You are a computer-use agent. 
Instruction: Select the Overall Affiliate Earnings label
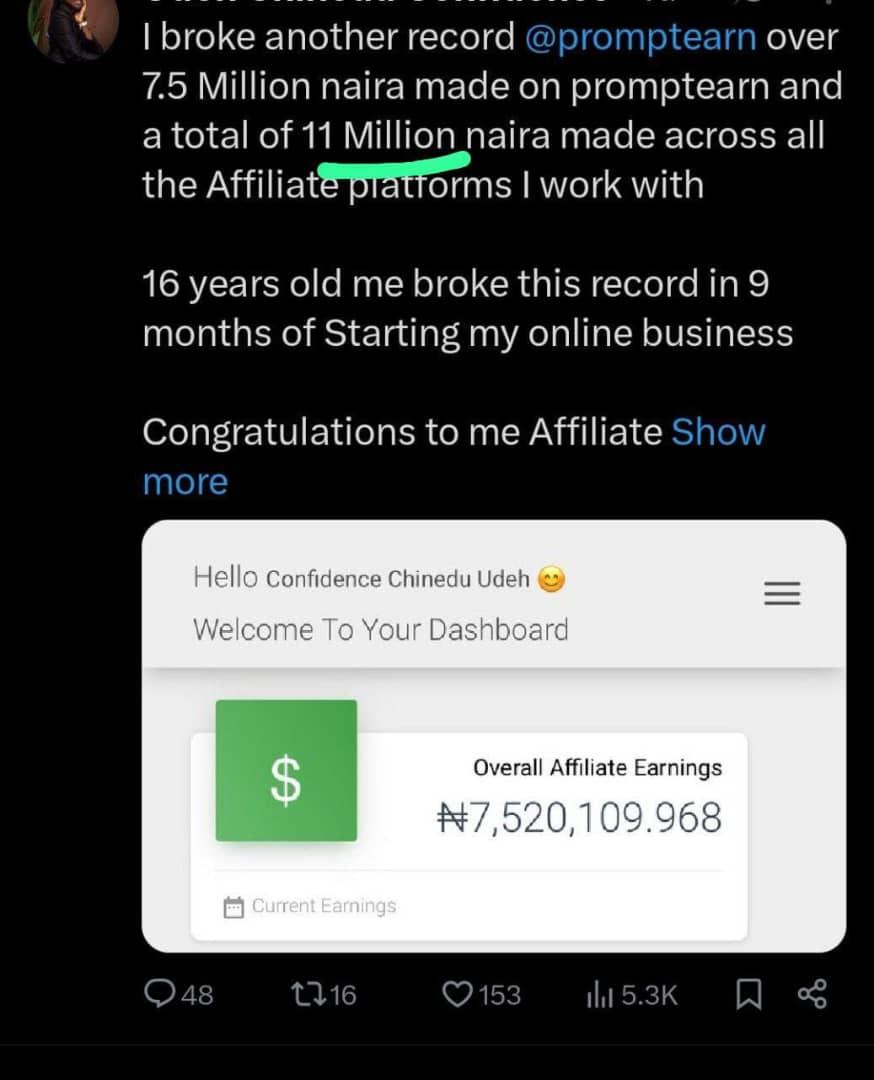(597, 768)
